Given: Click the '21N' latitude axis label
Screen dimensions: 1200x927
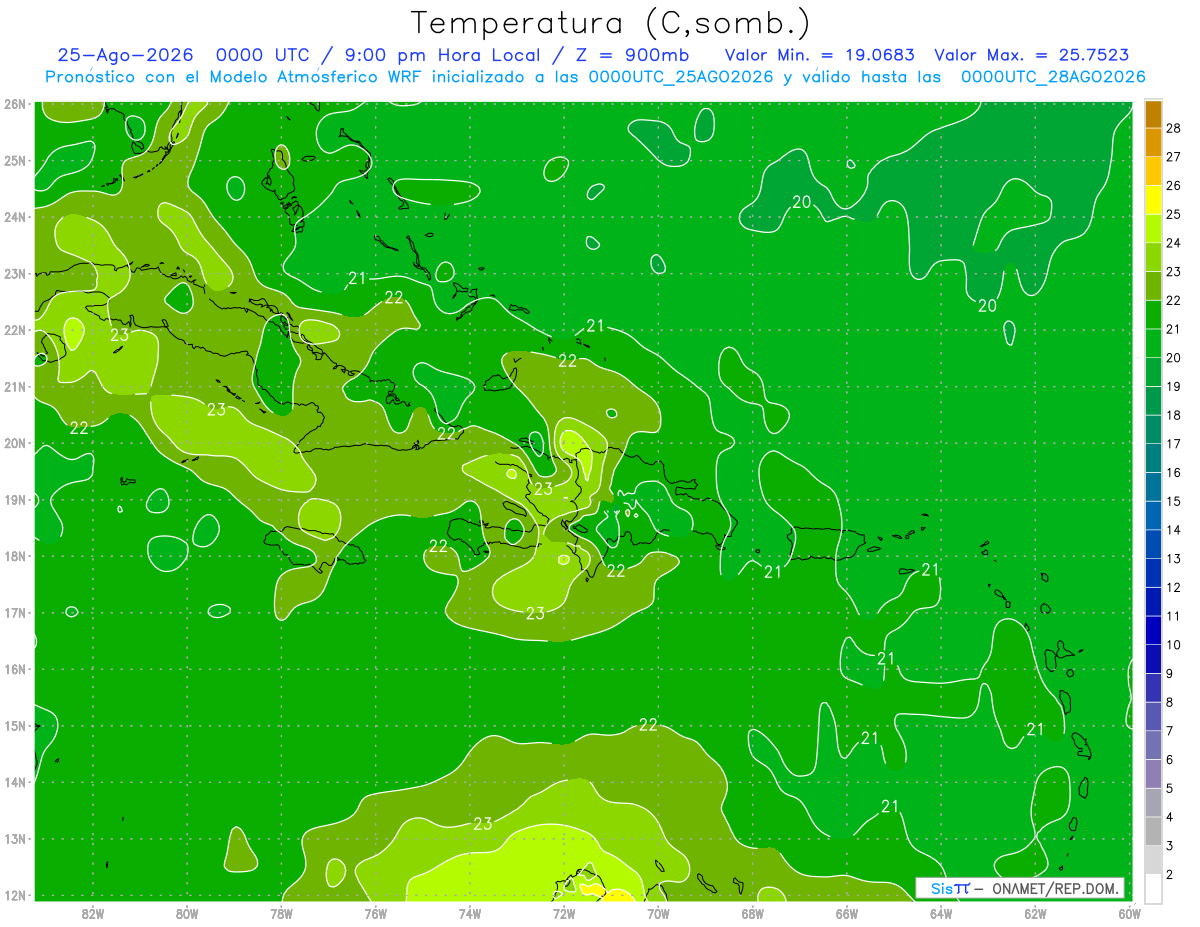Looking at the screenshot, I should coord(15,387).
